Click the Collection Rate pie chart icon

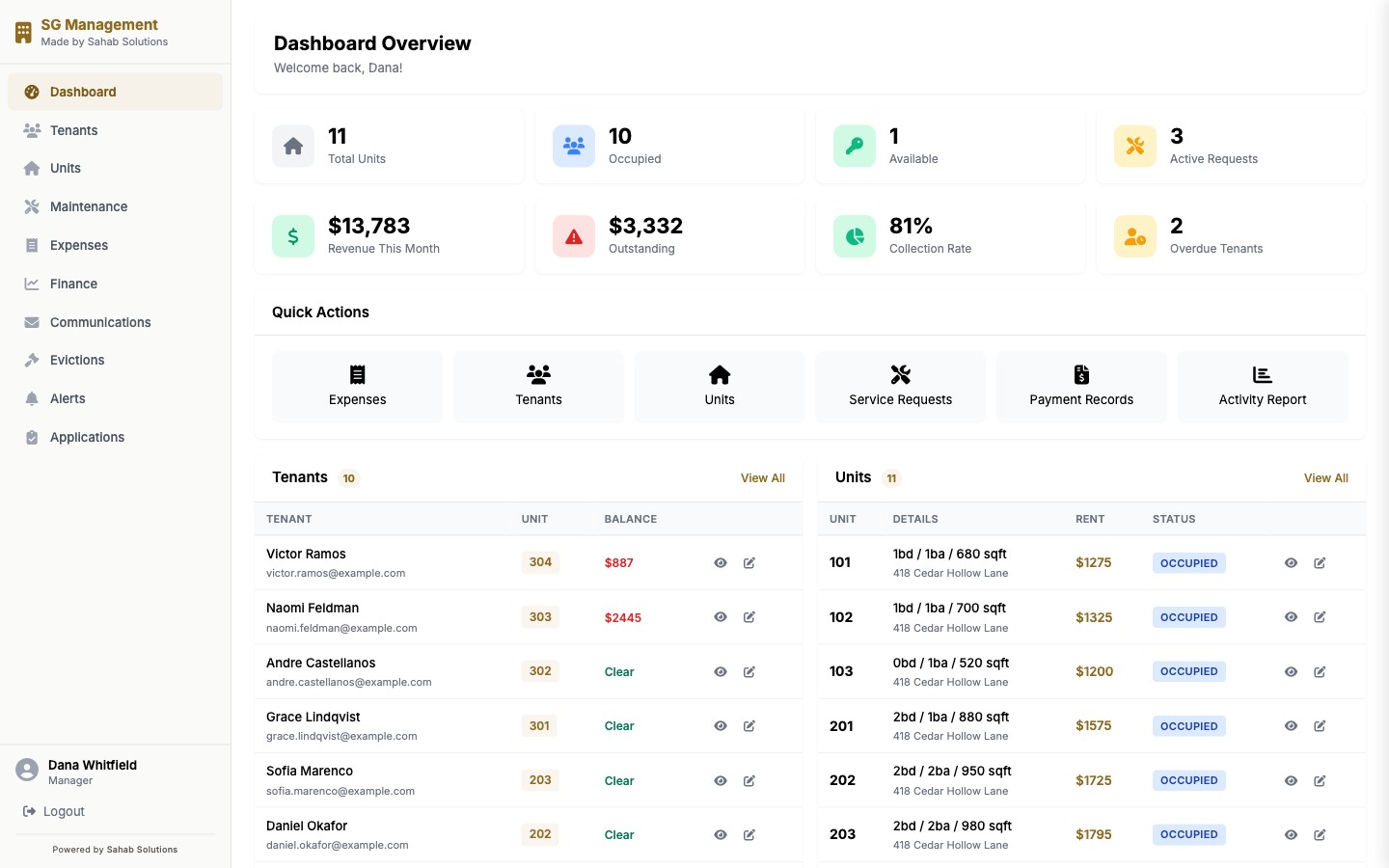coord(855,236)
